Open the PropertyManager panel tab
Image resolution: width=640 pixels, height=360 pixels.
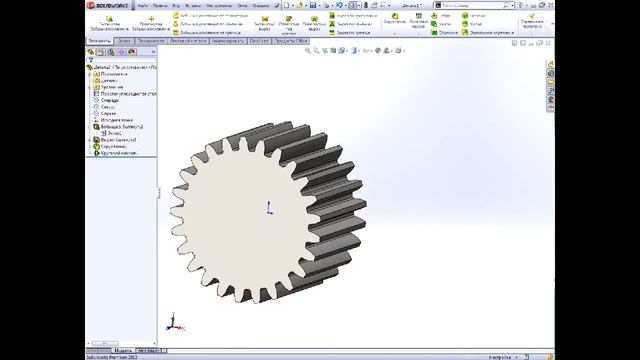pos(100,52)
